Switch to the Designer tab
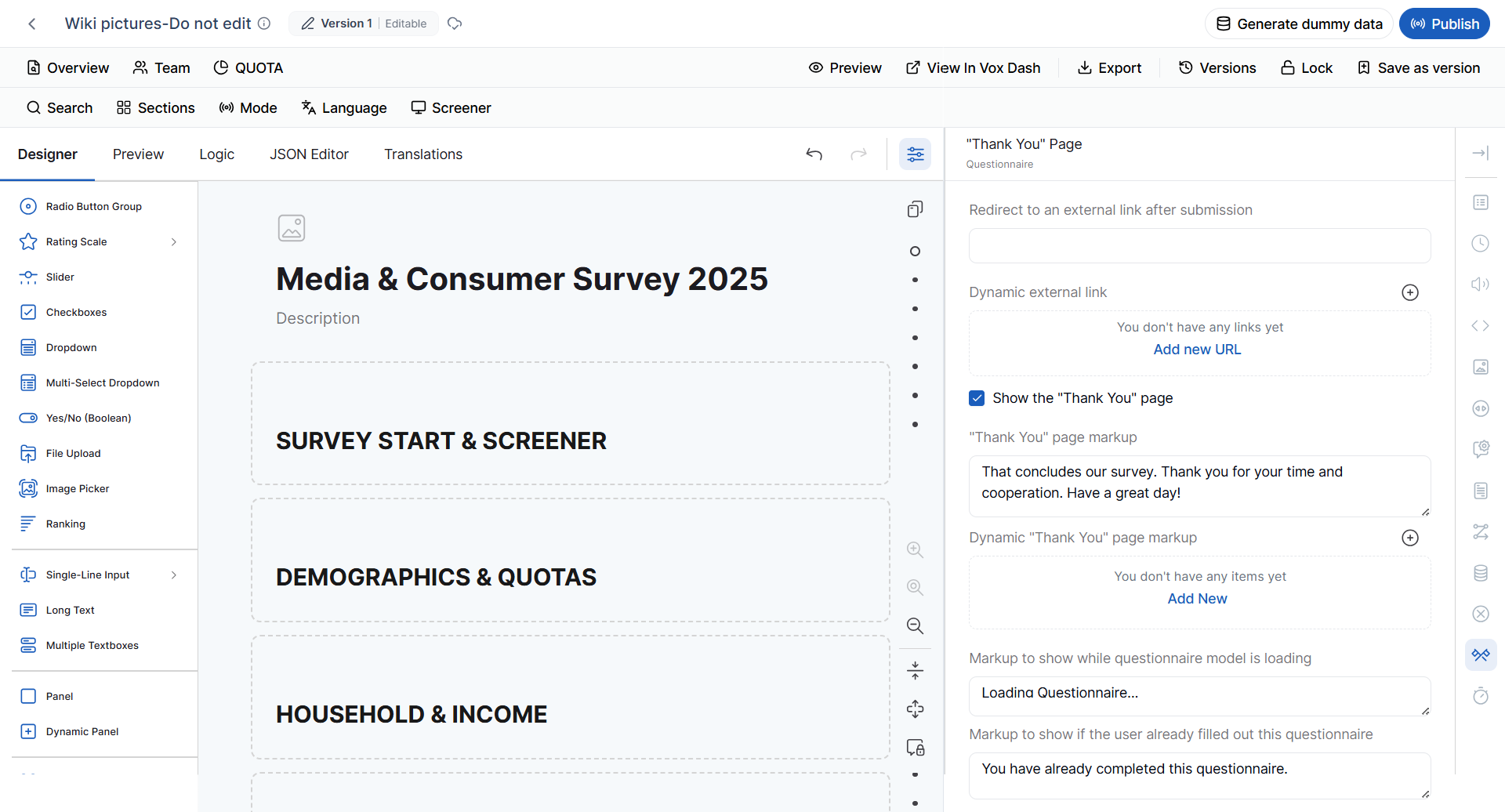 48,154
